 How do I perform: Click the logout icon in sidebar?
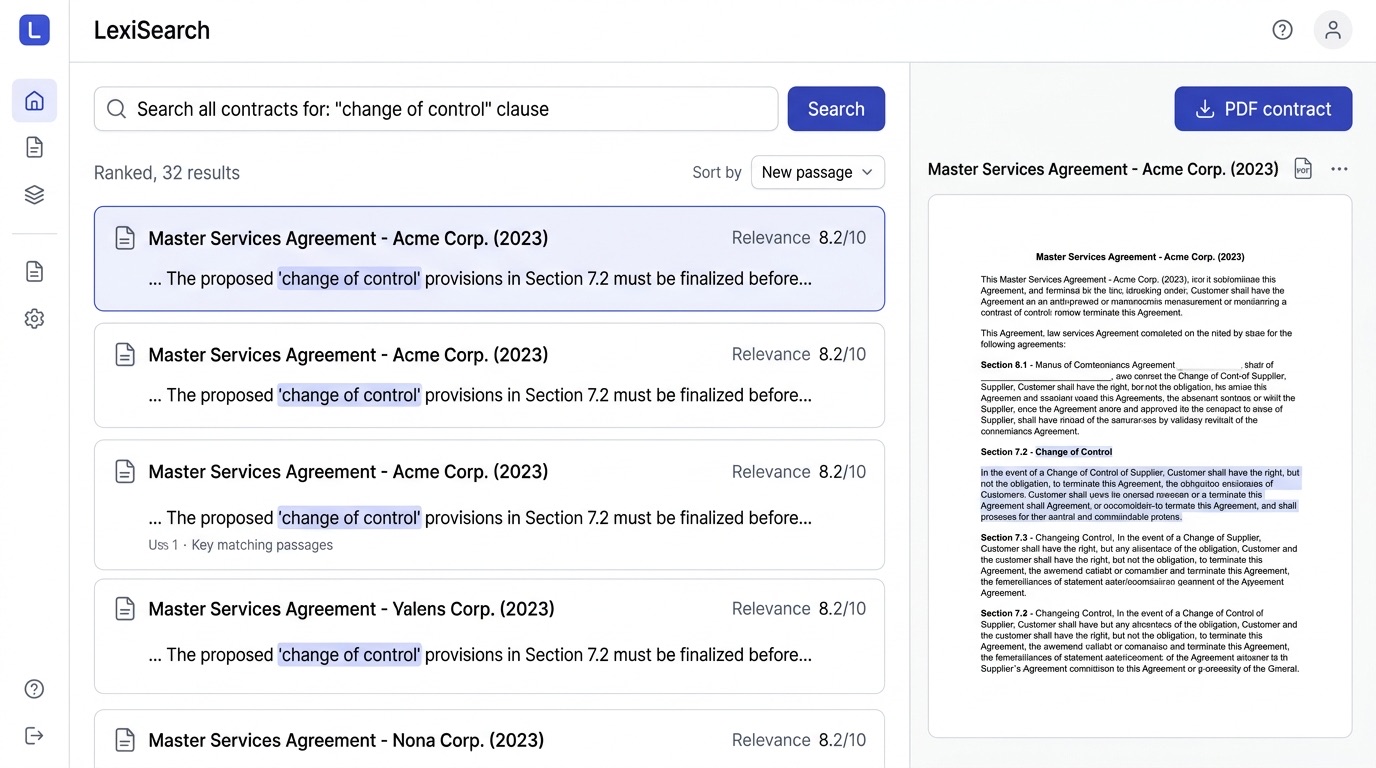coord(34,736)
